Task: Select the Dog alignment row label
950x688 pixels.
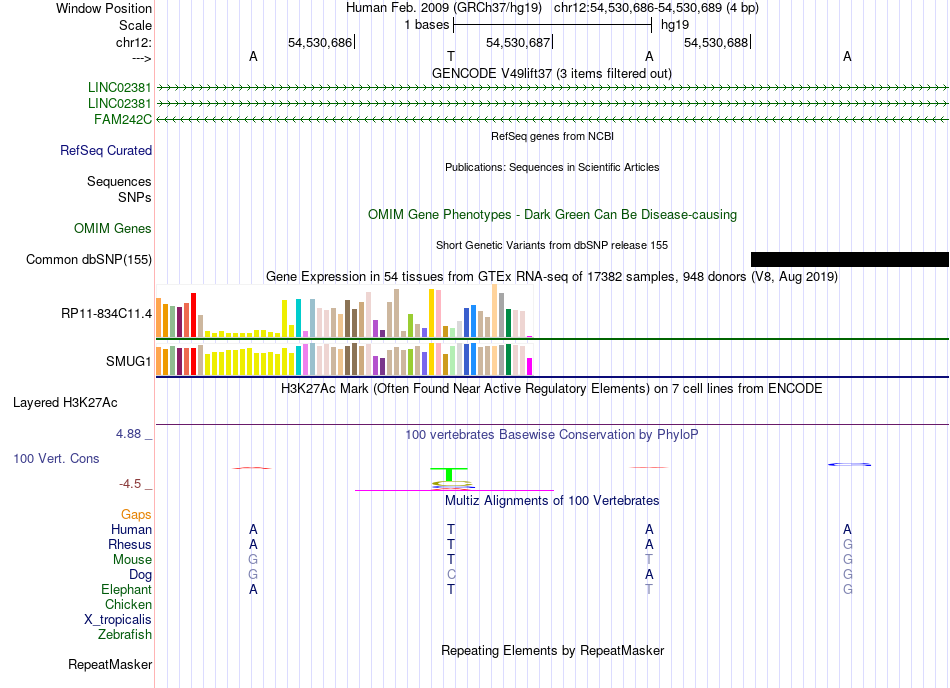Action: [x=140, y=574]
